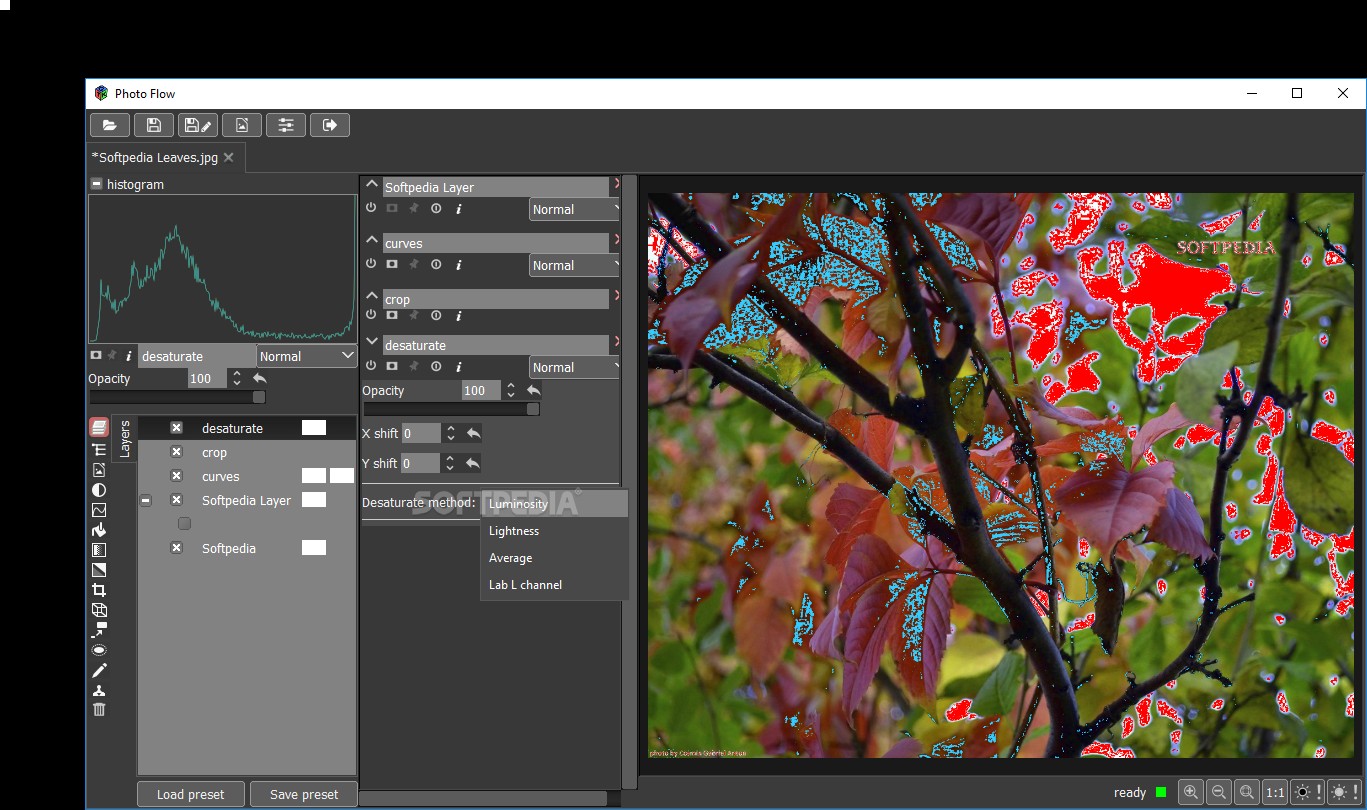Click the Trash icon to delete a layer
The image size is (1367, 810).
coord(98,709)
